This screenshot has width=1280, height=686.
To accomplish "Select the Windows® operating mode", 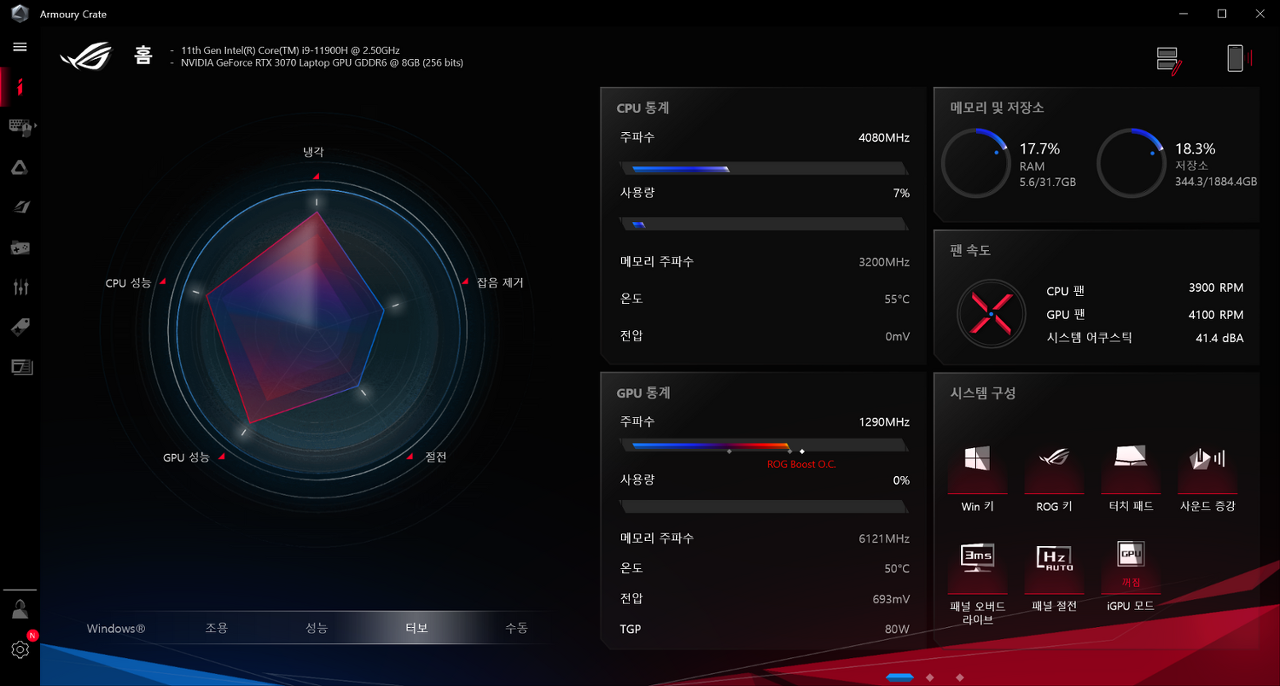I will point(116,628).
